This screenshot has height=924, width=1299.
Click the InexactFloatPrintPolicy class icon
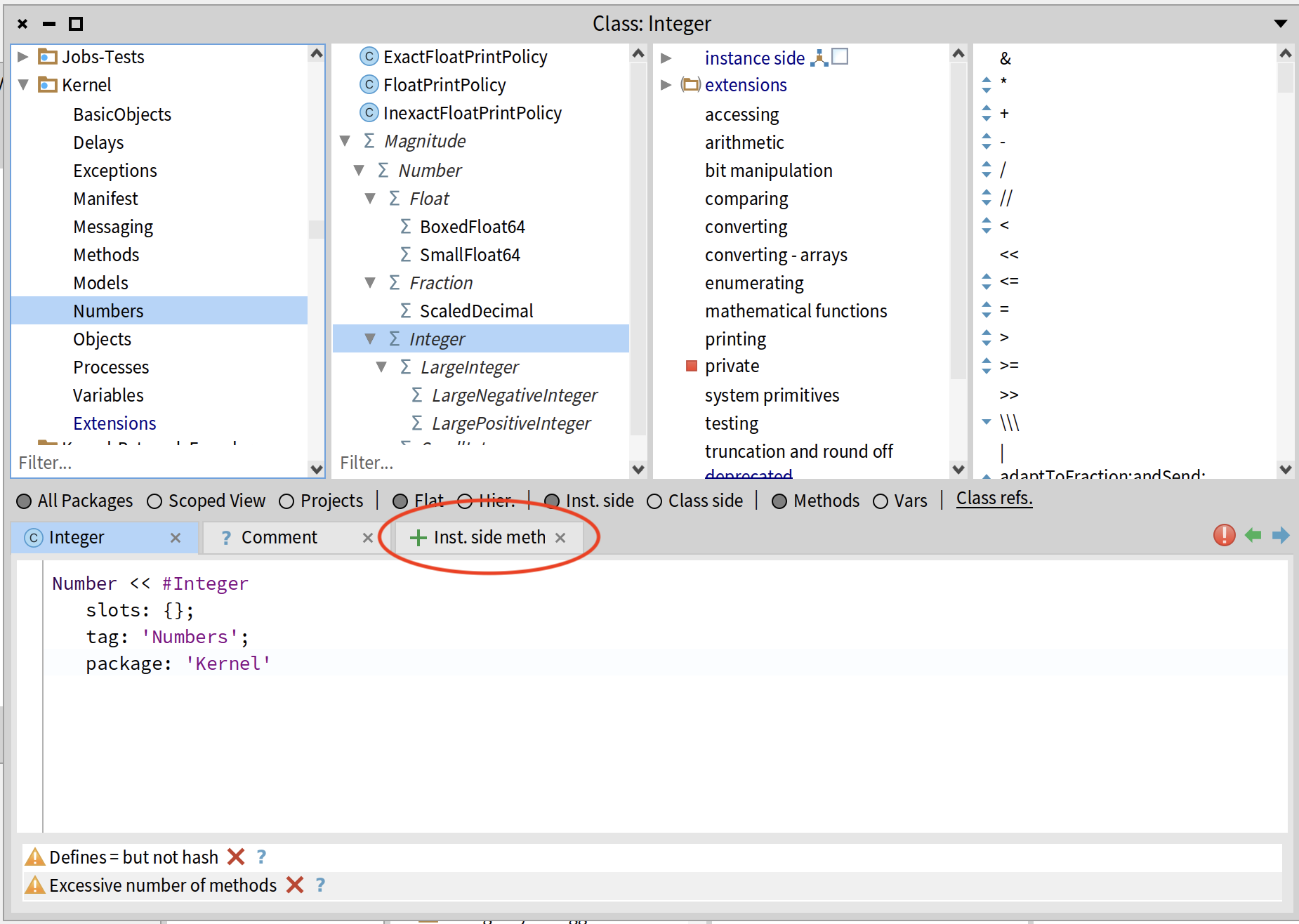point(369,113)
